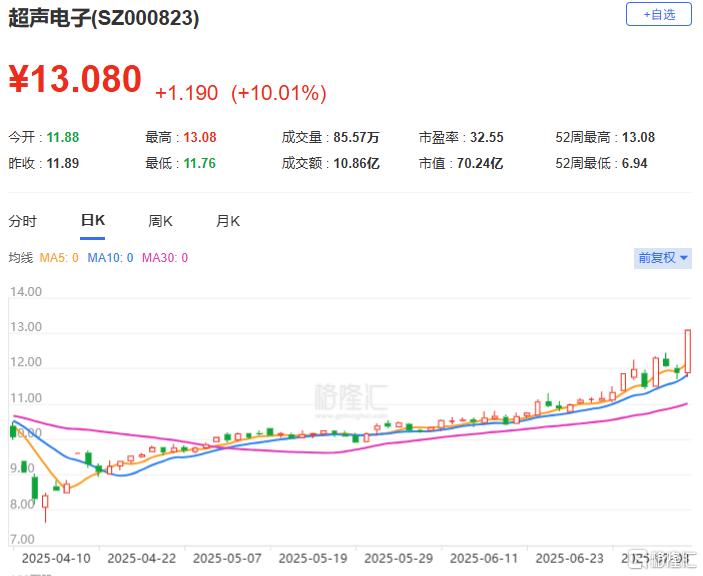
Task: Switch to the 月K monthly tab
Action: click(x=228, y=221)
